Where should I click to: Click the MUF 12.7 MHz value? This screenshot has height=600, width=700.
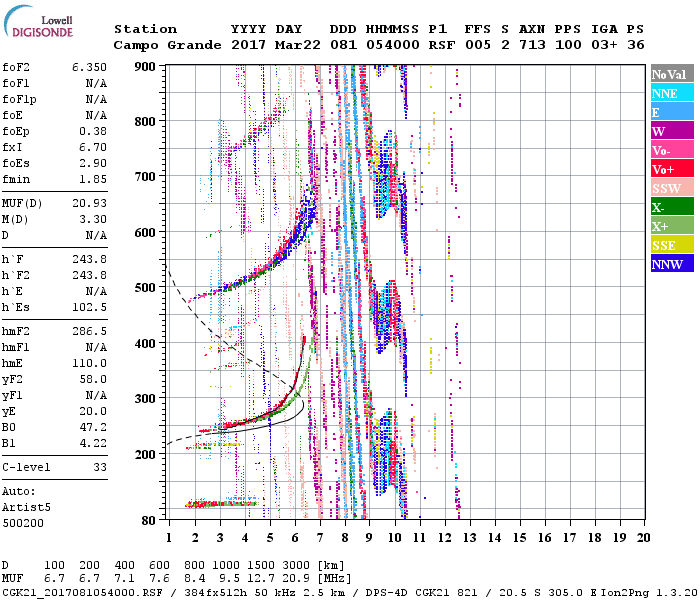pyautogui.click(x=261, y=579)
